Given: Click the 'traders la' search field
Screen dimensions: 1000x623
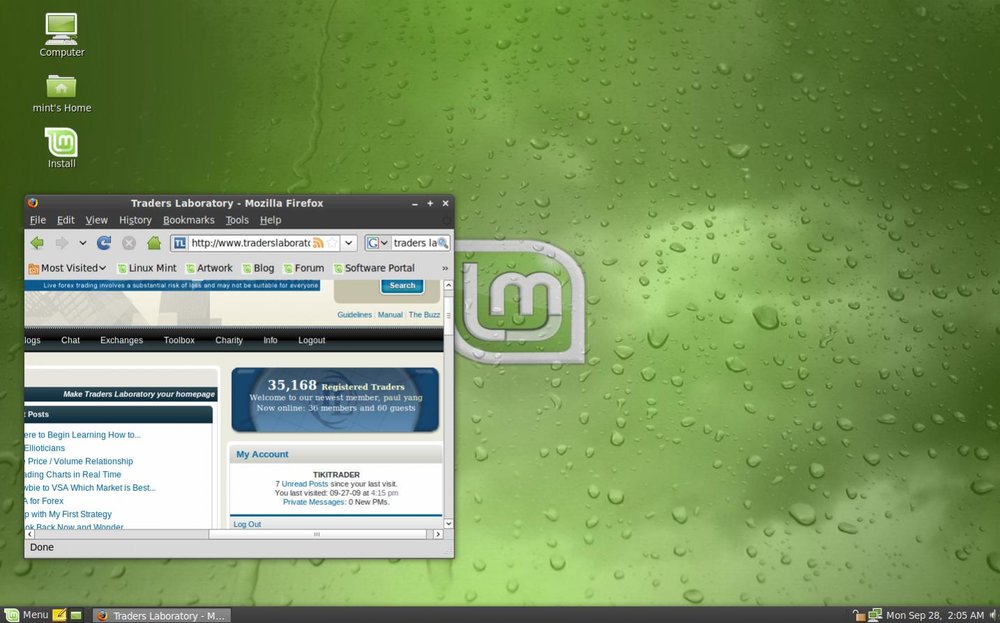Looking at the screenshot, I should 415,243.
